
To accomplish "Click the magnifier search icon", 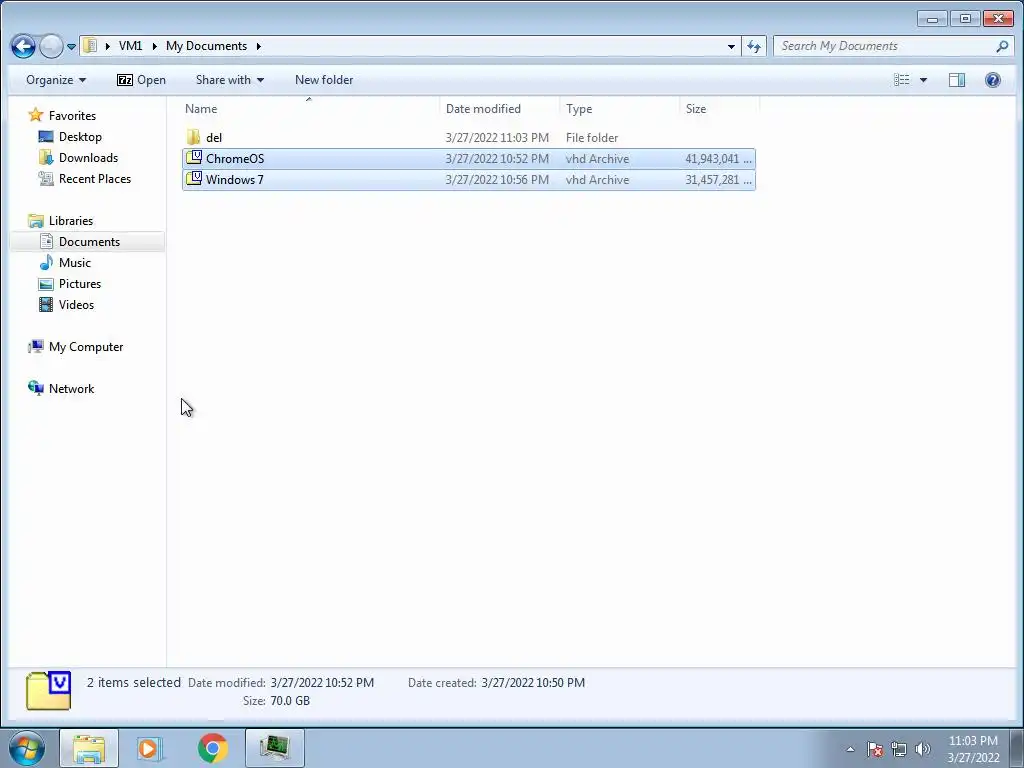I will click(x=1002, y=46).
